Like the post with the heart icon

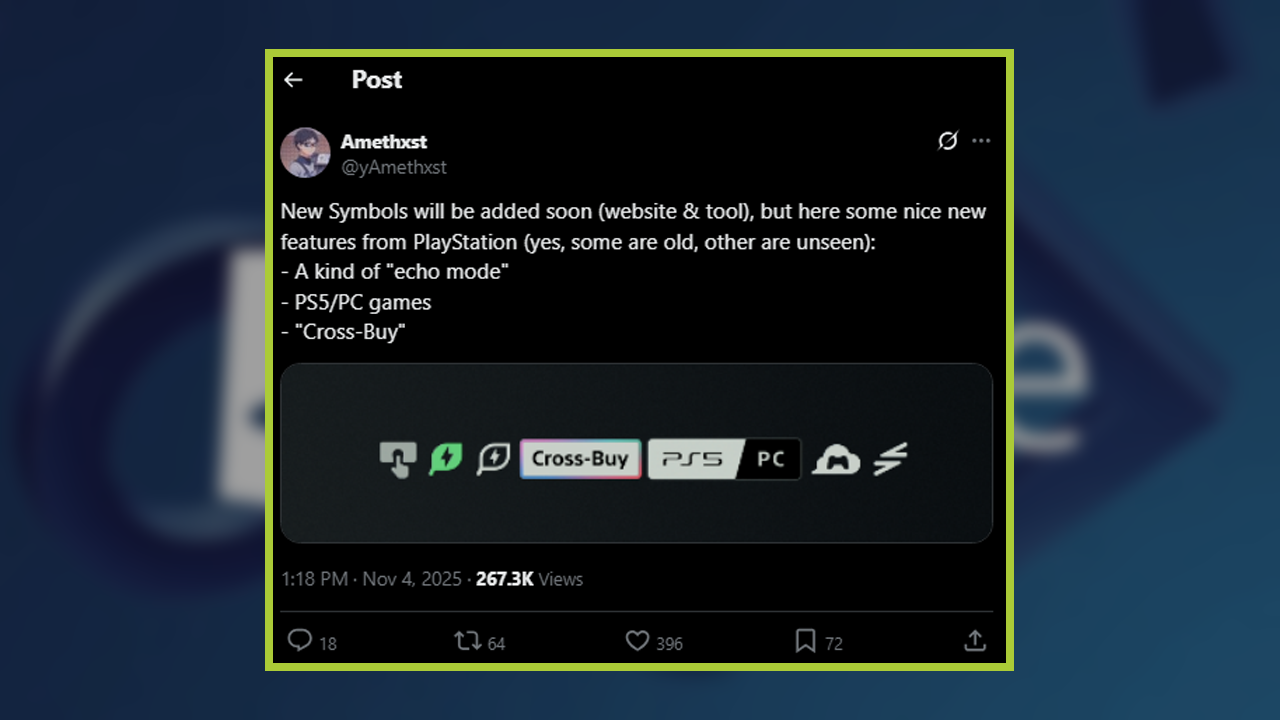637,641
